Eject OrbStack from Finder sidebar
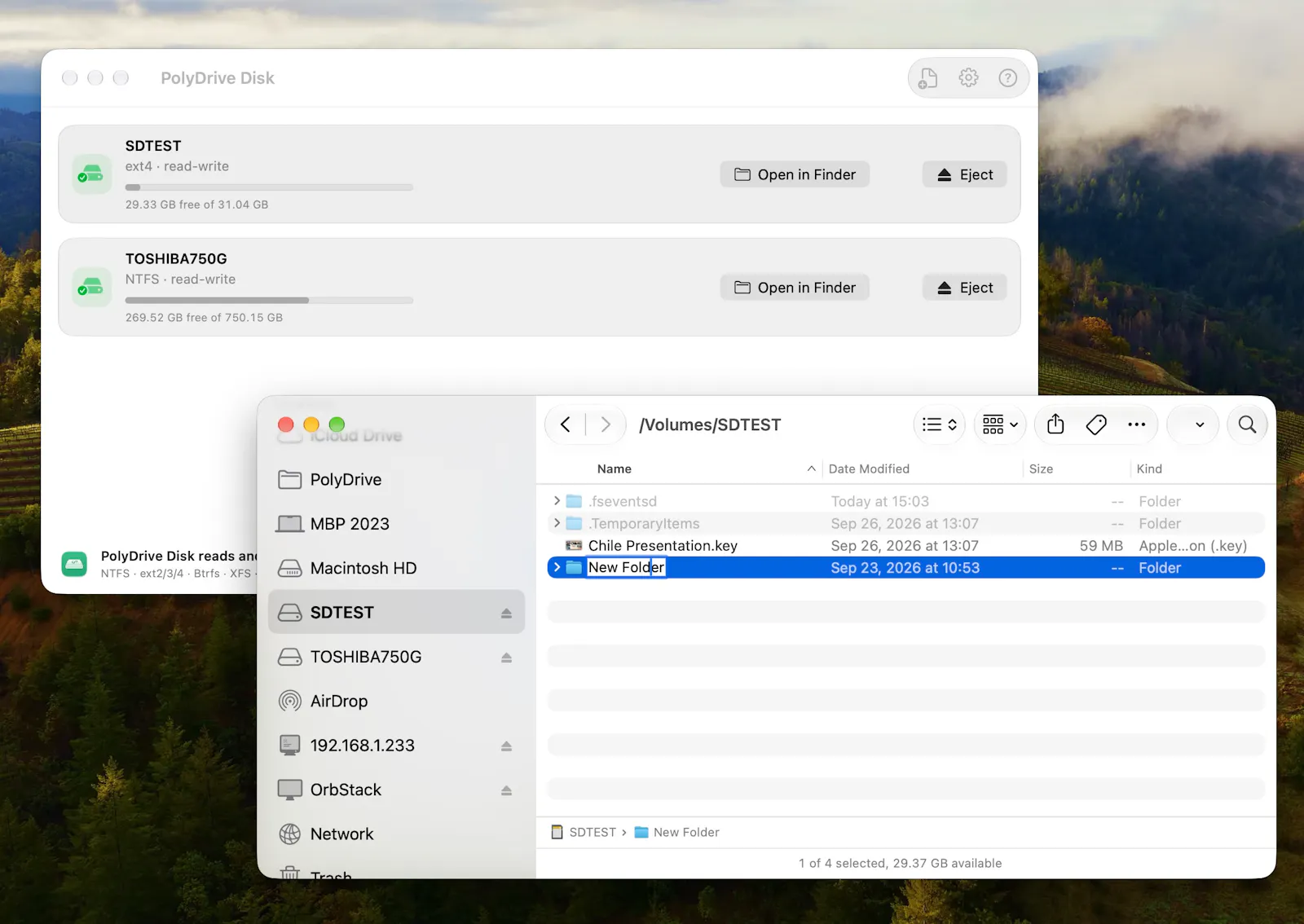 pyautogui.click(x=506, y=790)
